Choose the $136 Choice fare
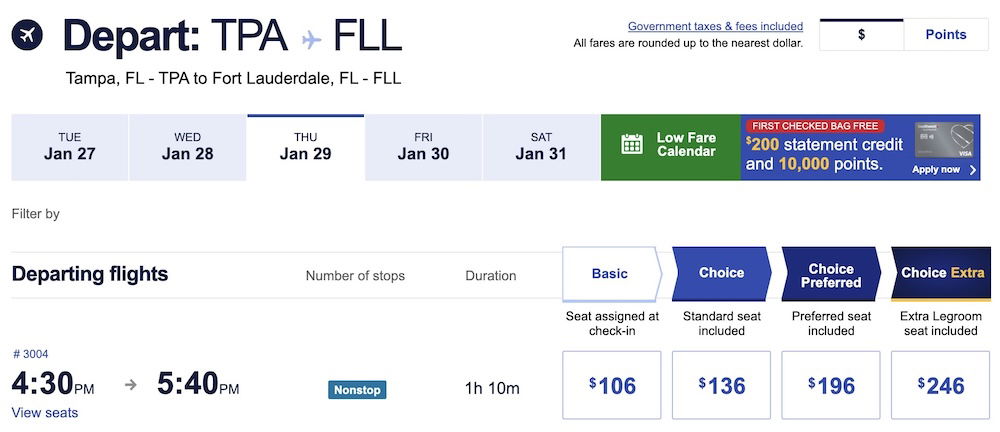Image resolution: width=1000 pixels, height=432 pixels. (722, 385)
